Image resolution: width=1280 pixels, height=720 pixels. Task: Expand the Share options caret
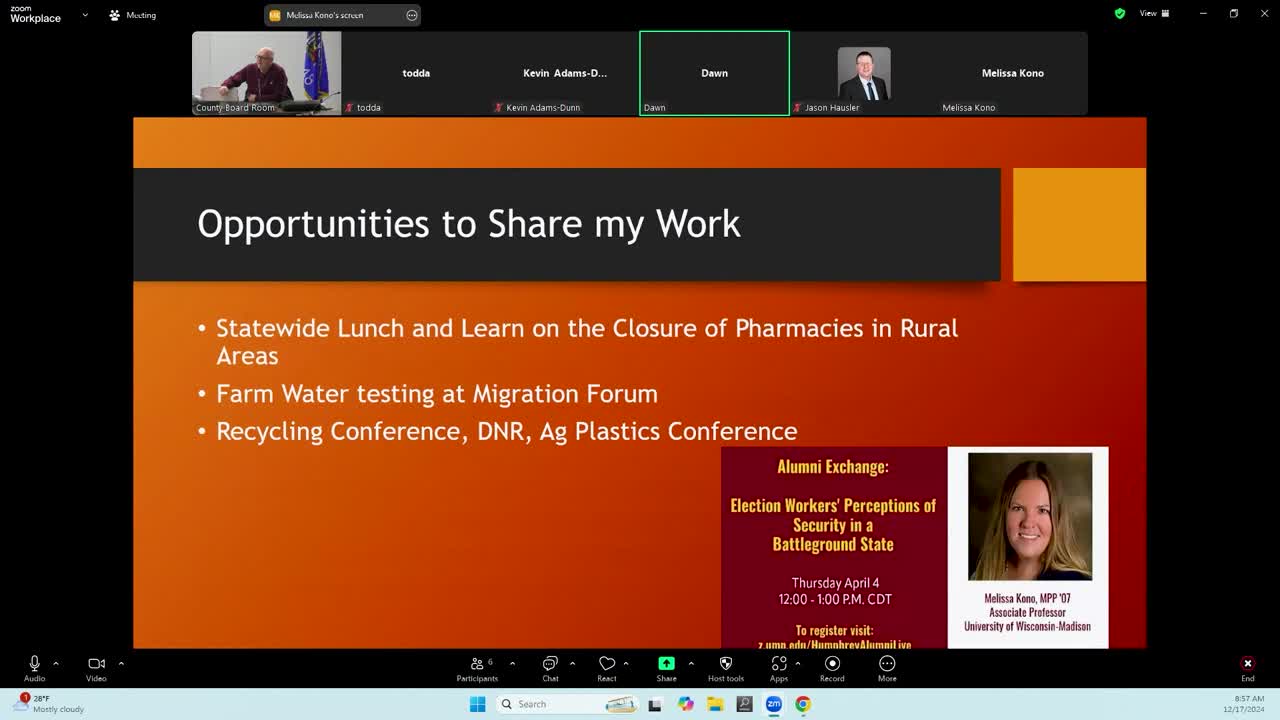[x=690, y=663]
